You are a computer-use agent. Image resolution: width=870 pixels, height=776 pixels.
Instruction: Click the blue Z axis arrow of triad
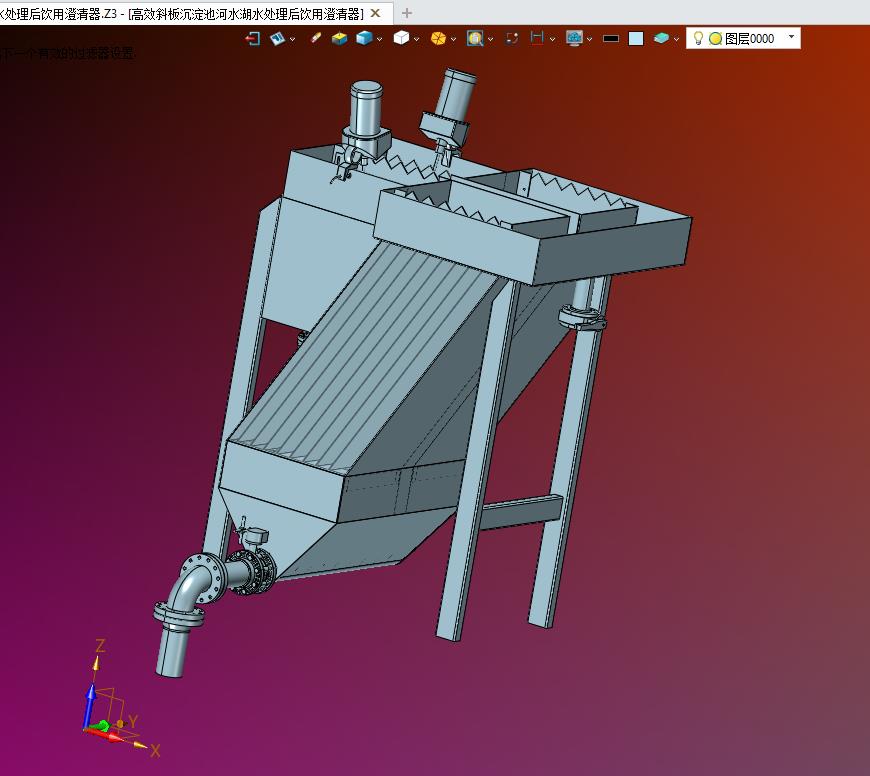89,706
